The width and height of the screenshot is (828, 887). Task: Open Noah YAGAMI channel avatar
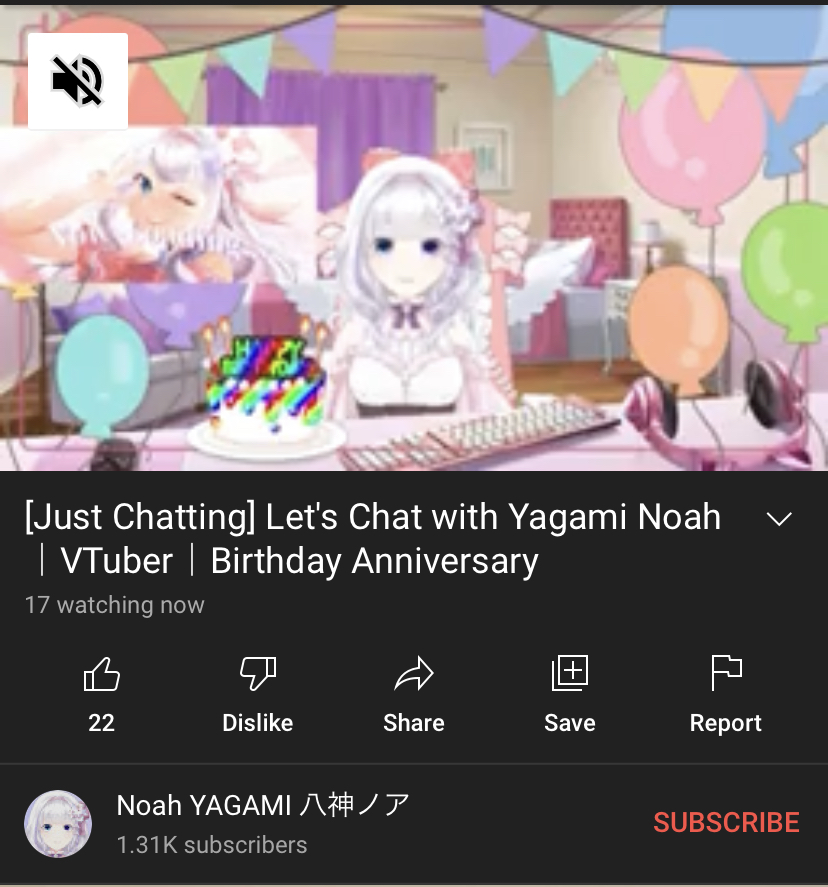click(58, 824)
